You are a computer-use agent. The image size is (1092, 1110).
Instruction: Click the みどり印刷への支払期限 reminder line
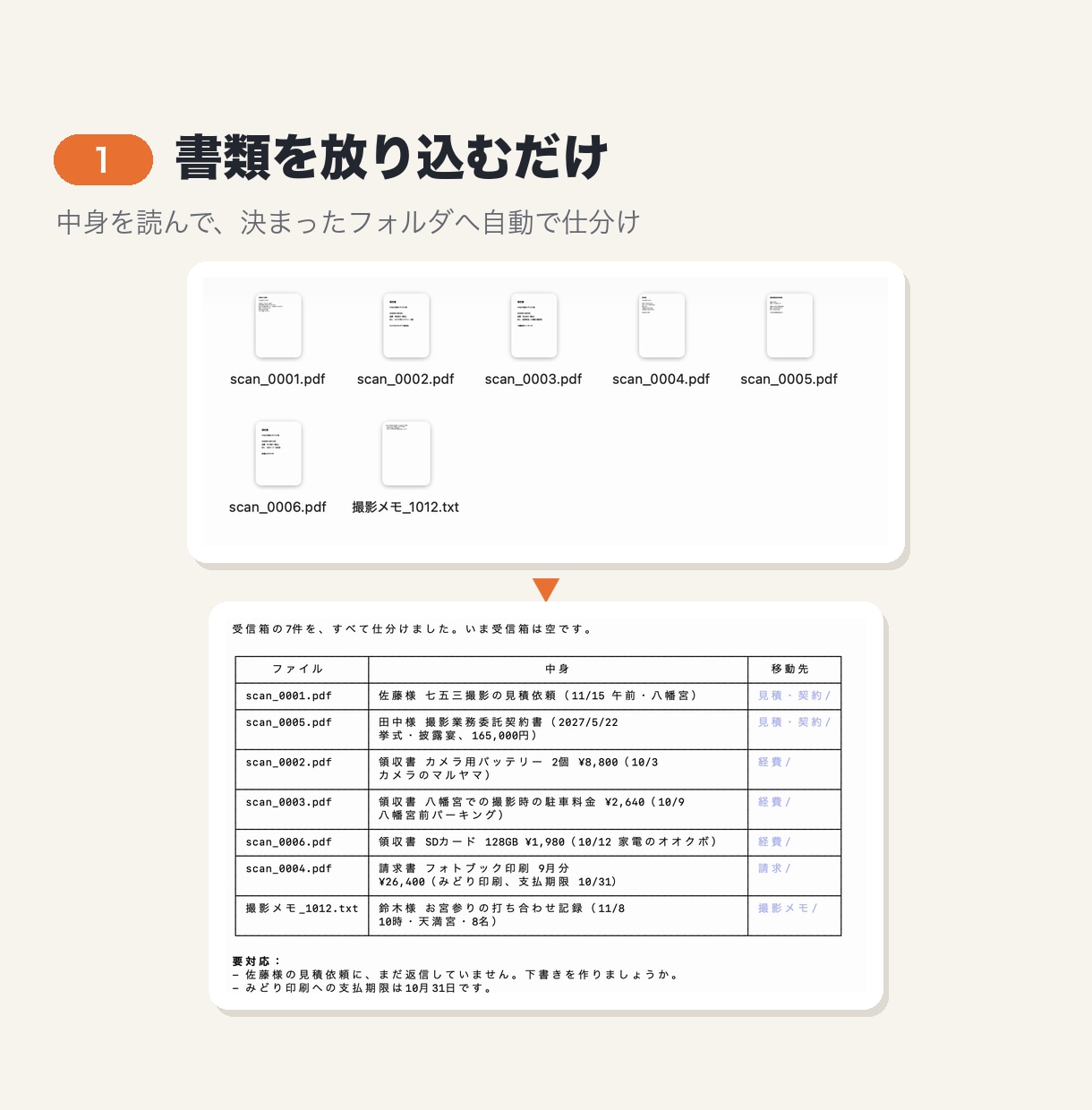click(363, 988)
